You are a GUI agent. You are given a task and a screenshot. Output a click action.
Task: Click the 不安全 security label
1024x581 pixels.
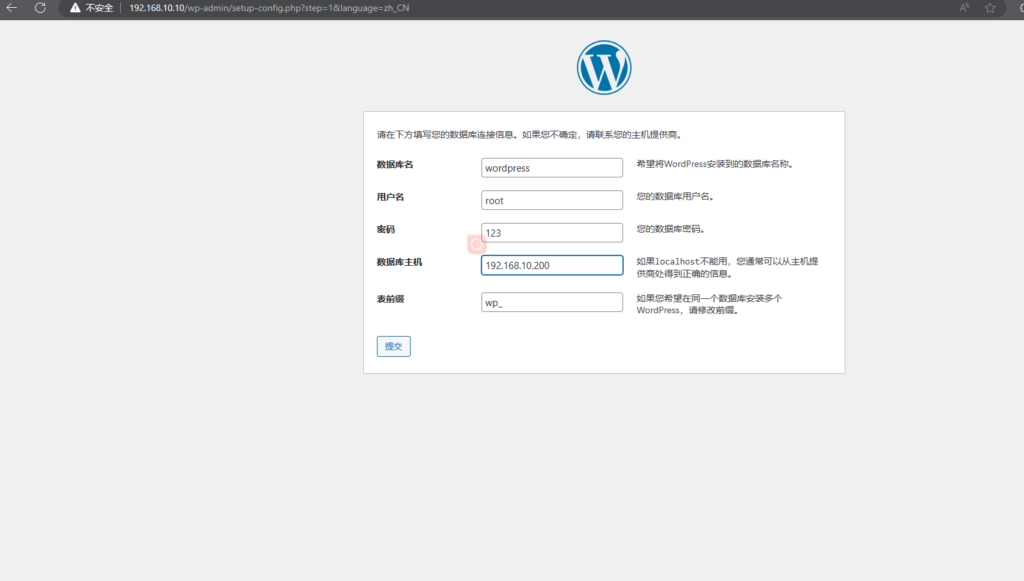[x=99, y=8]
